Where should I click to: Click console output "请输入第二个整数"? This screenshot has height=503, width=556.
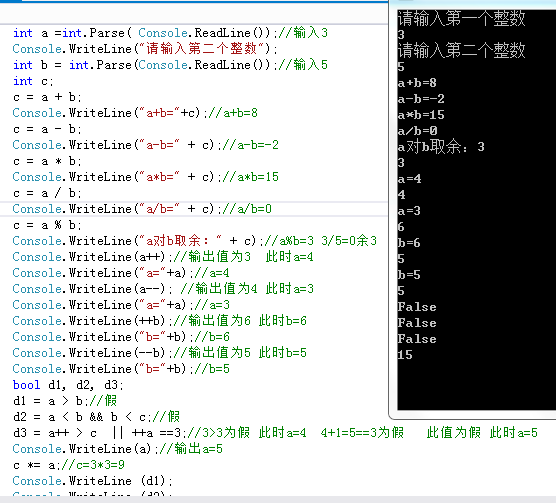click(461, 50)
